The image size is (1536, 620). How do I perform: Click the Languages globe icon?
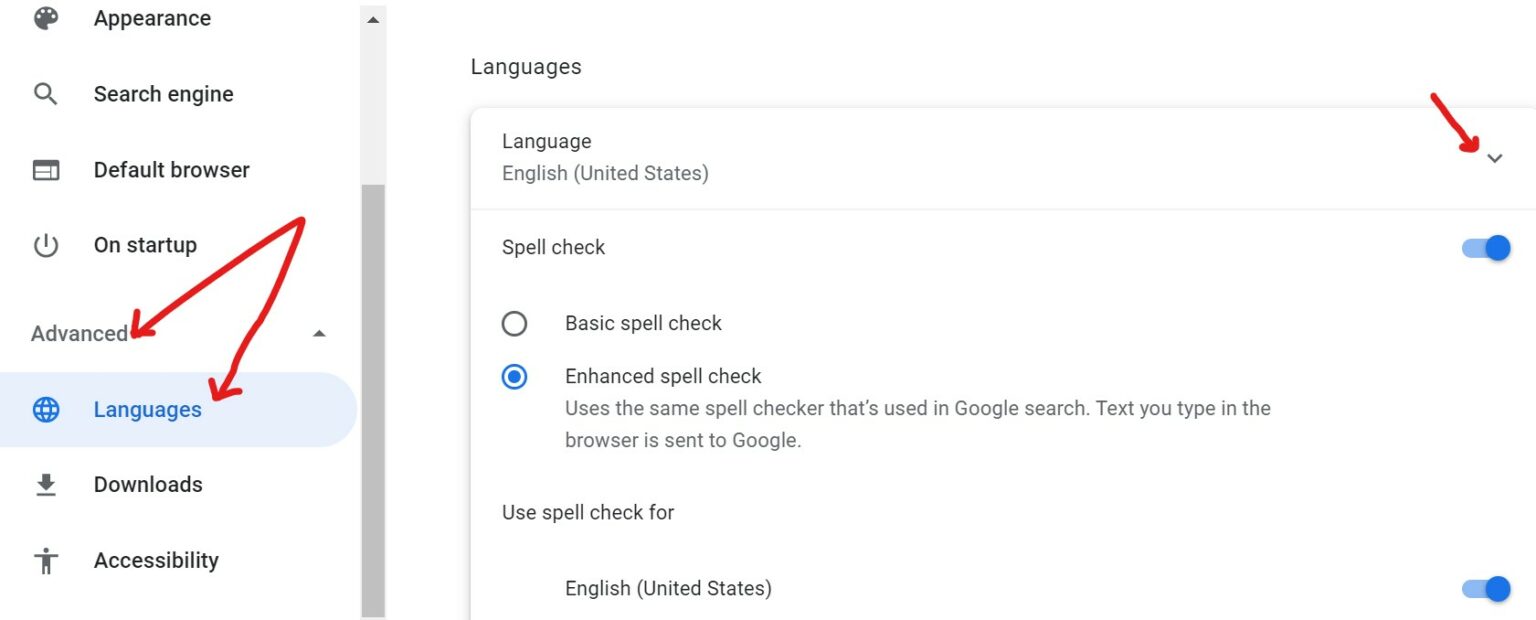tap(46, 409)
